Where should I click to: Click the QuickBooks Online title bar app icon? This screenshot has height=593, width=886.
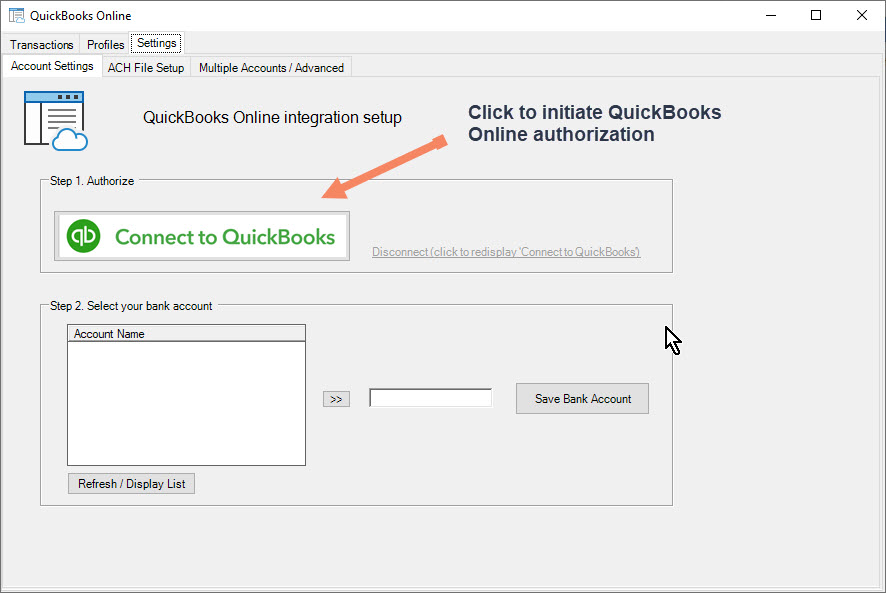16,15
